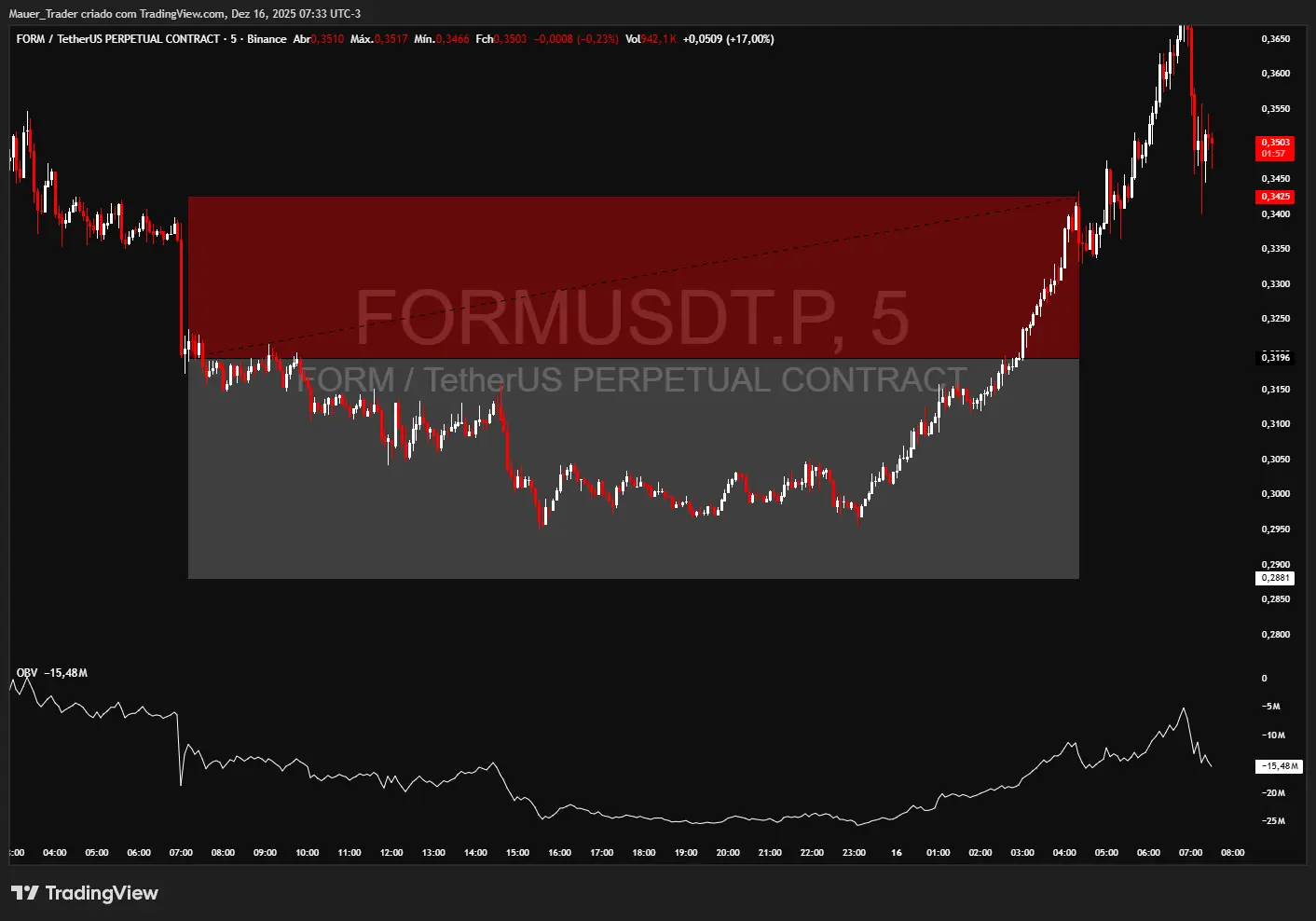Click the Mauer_Trader snapshot caption at the top
This screenshot has width=1316, height=921.
tap(185, 14)
